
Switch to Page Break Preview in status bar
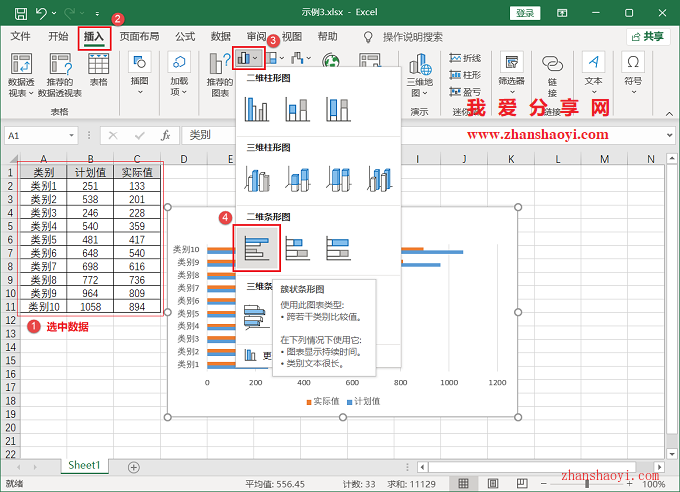[522, 483]
